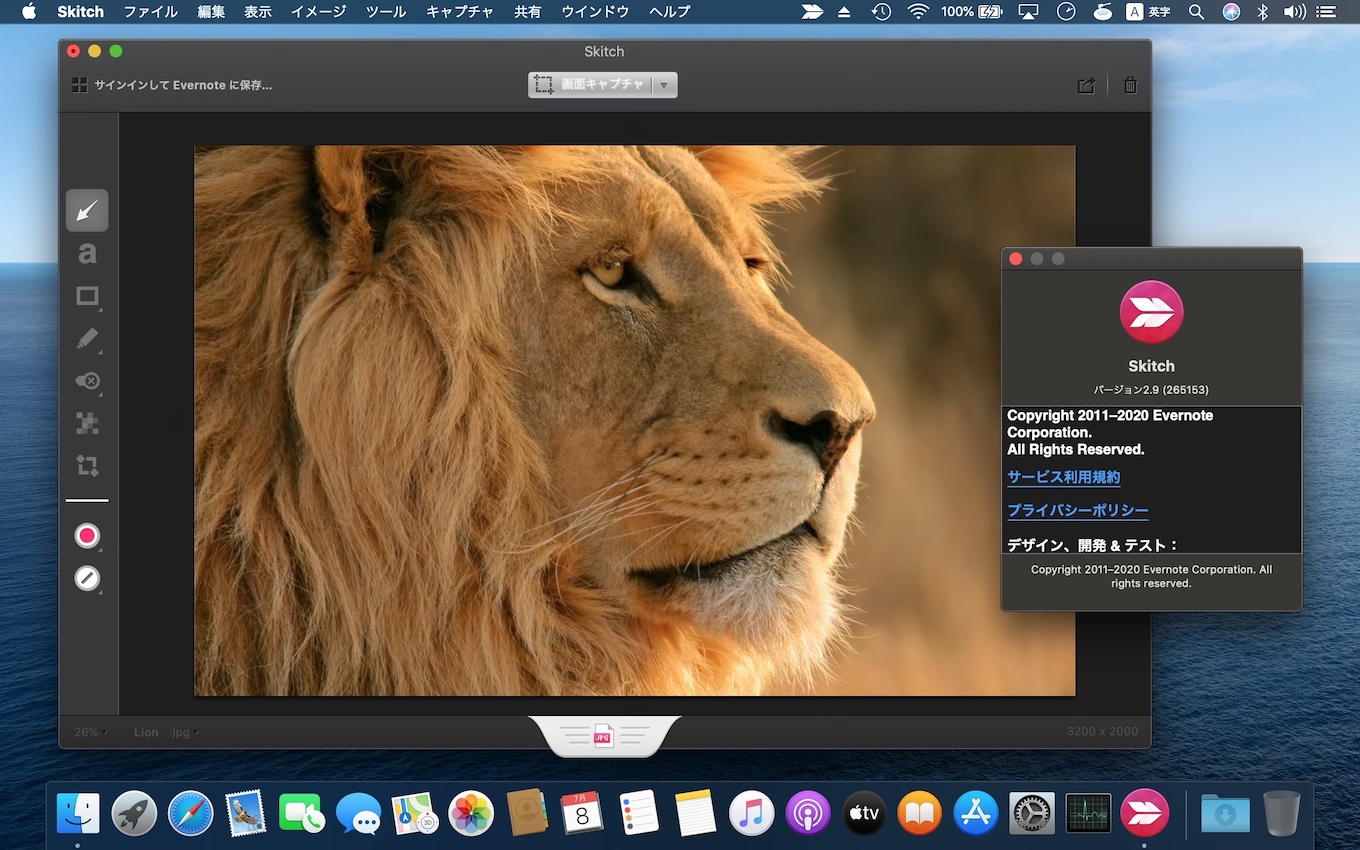Open the サービス利用規約 link
This screenshot has height=850, width=1360.
pyautogui.click(x=1063, y=477)
